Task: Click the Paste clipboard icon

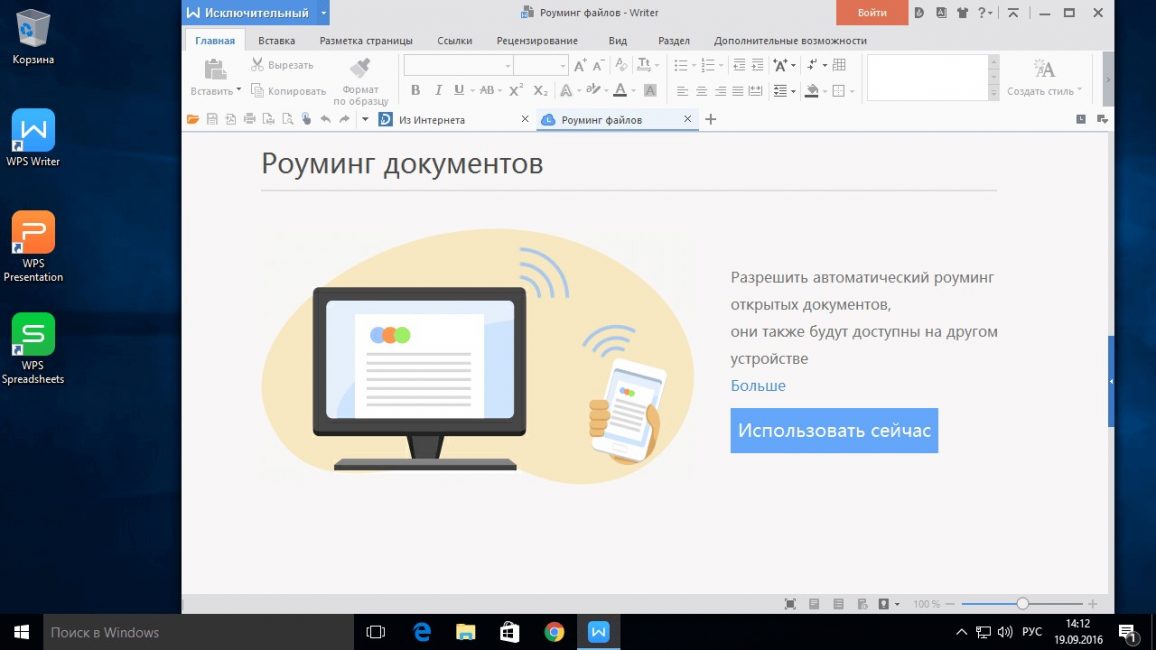Action: click(215, 69)
